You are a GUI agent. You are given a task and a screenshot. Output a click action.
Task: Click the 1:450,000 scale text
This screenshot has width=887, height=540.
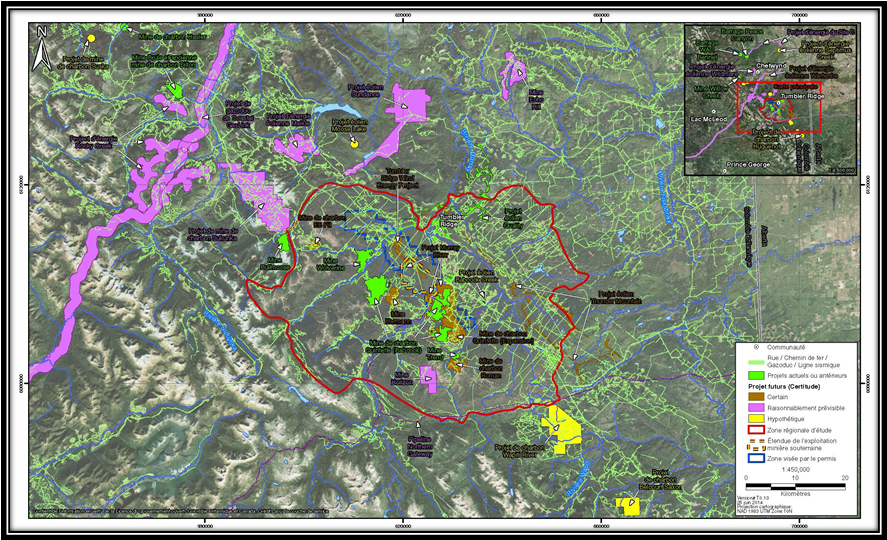point(797,469)
